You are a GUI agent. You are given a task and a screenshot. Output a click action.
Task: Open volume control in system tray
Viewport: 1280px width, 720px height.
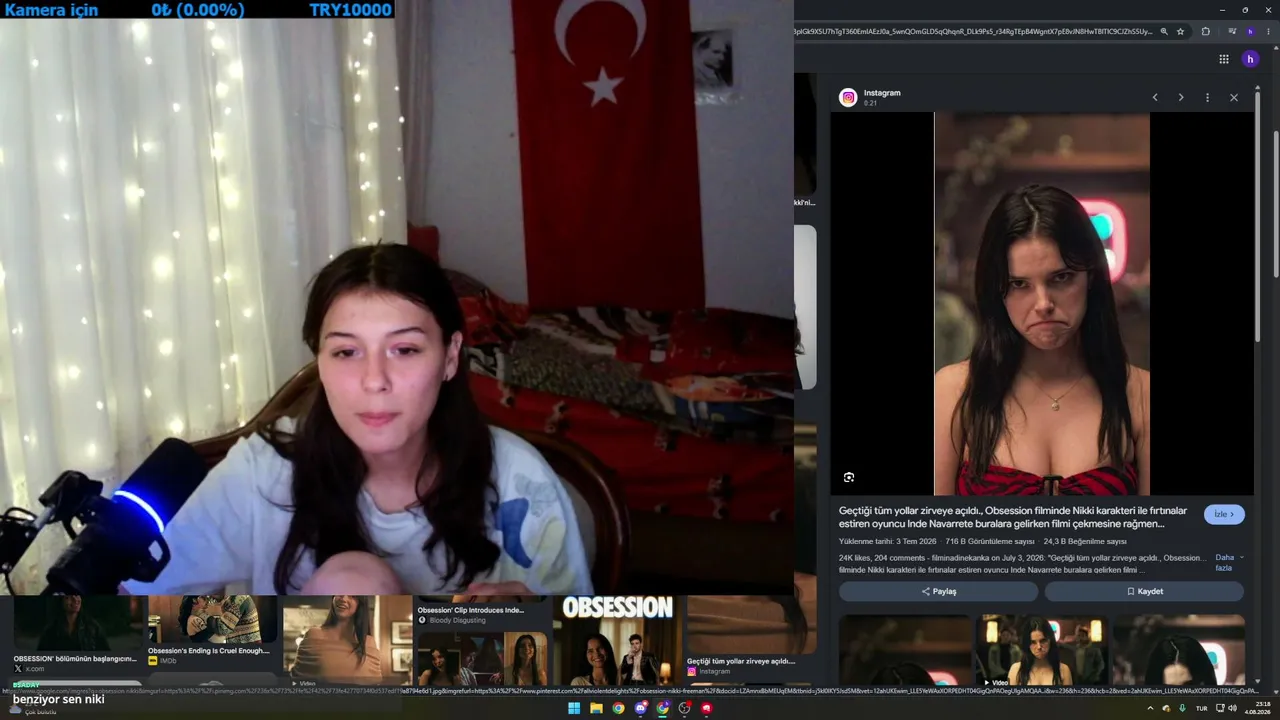click(x=1233, y=708)
